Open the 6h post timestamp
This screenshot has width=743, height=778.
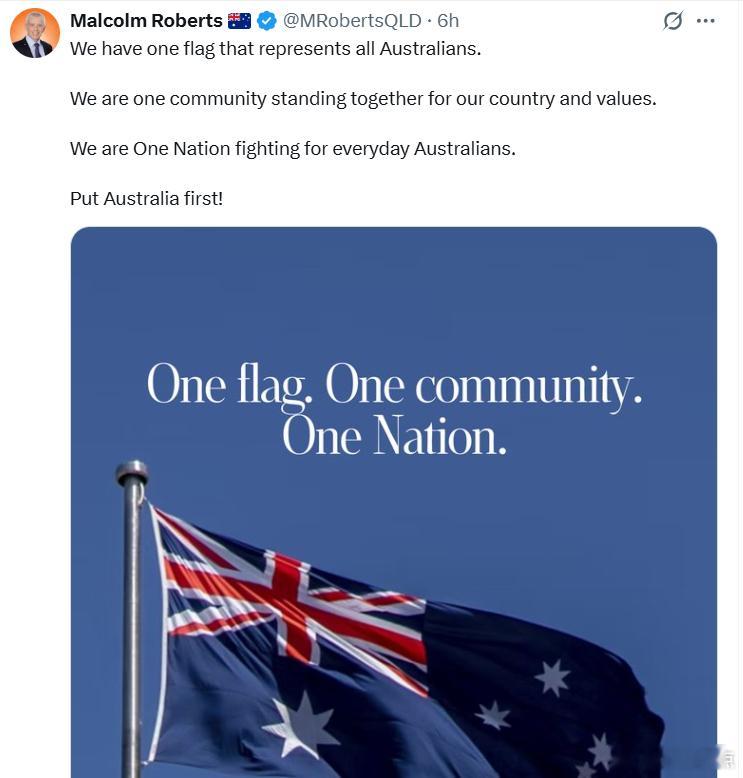(448, 21)
